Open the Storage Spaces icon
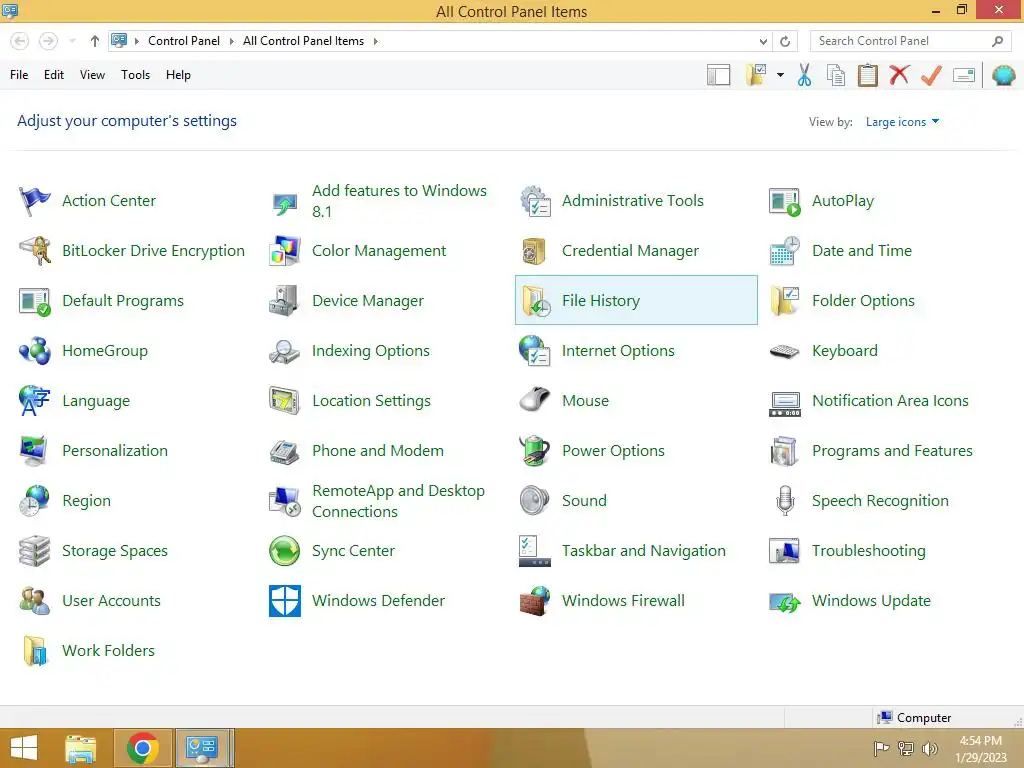 click(34, 551)
